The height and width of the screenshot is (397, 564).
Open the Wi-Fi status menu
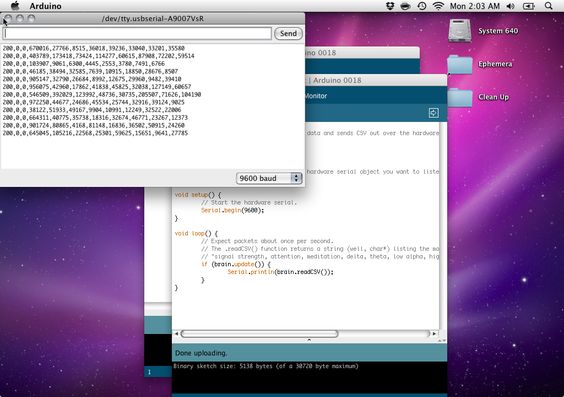pos(438,6)
